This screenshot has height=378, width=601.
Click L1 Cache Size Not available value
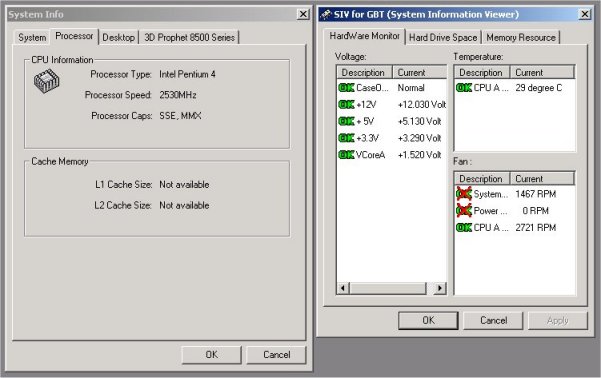pos(184,185)
